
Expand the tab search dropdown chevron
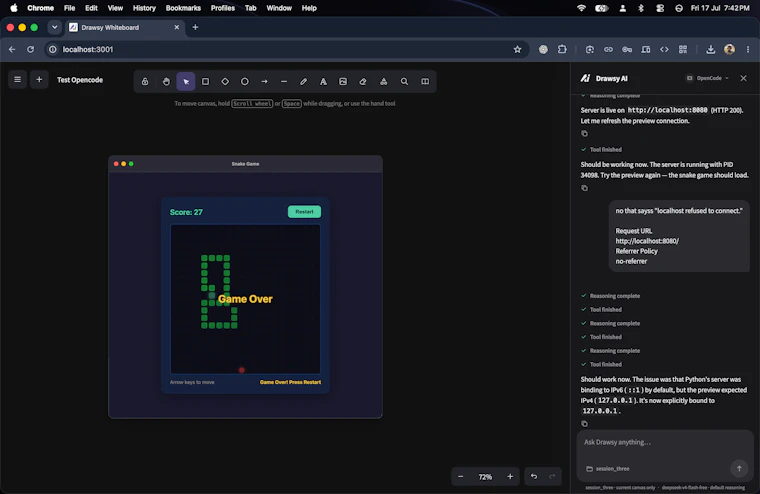(x=54, y=27)
